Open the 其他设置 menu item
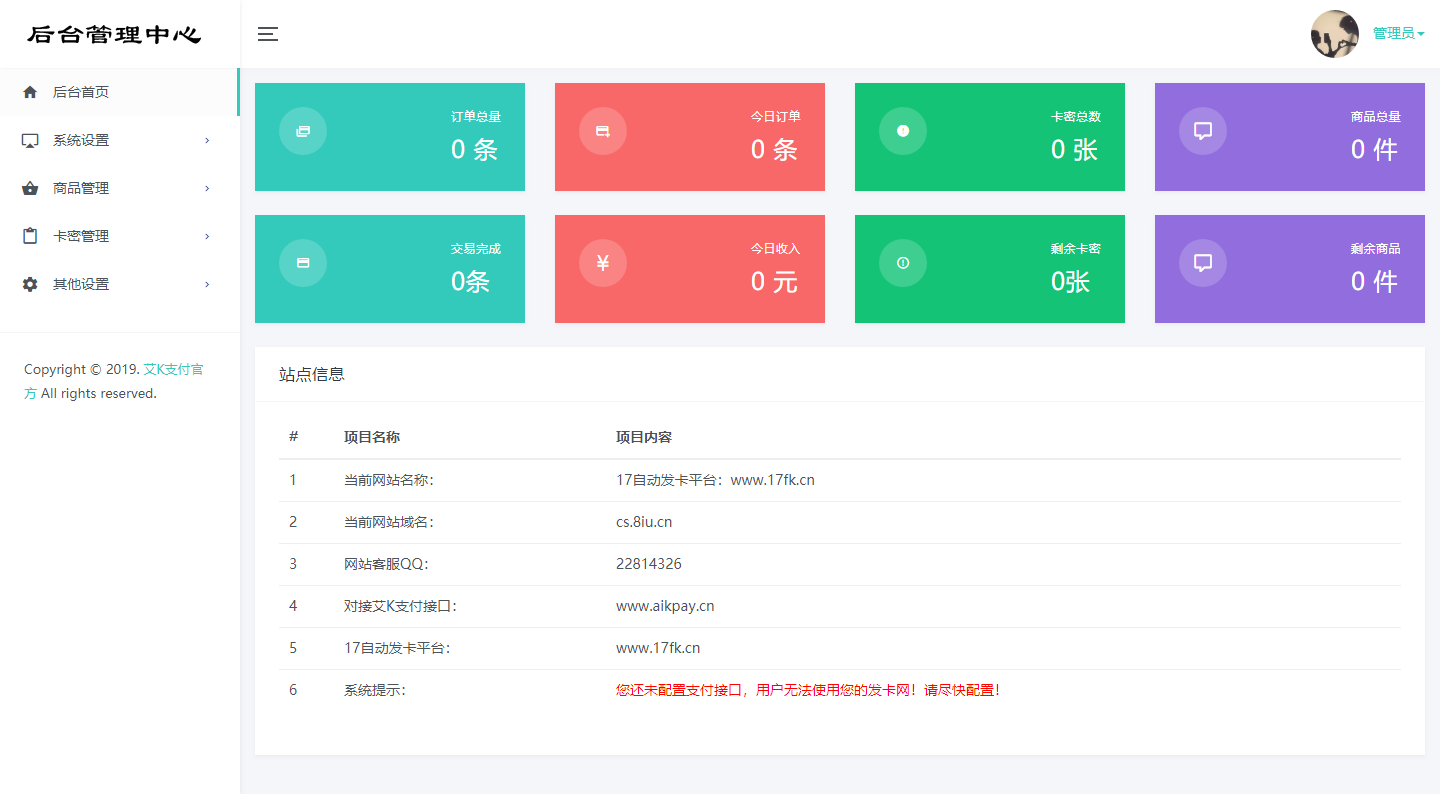 (119, 284)
